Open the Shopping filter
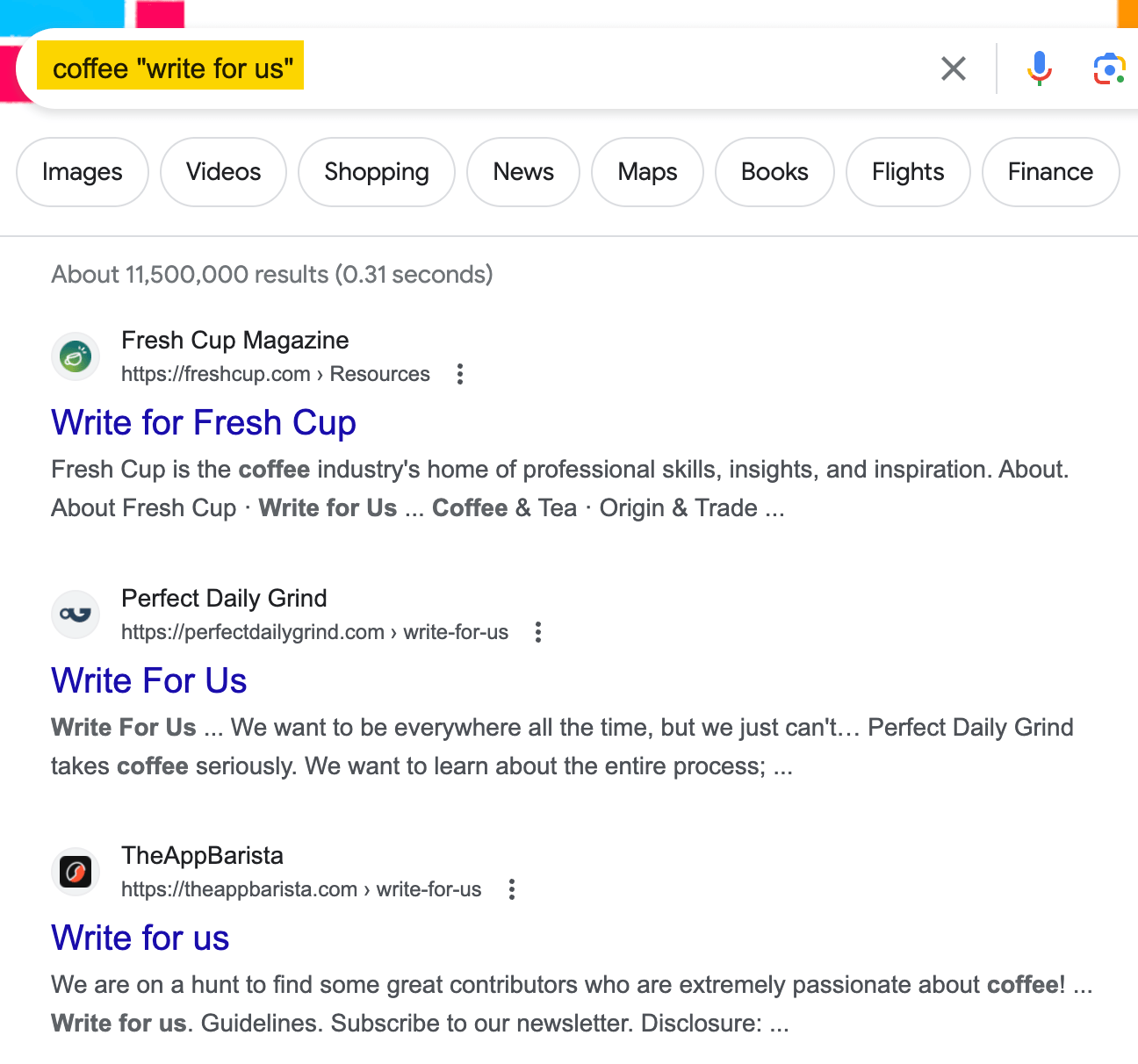1138x1064 pixels. click(376, 172)
